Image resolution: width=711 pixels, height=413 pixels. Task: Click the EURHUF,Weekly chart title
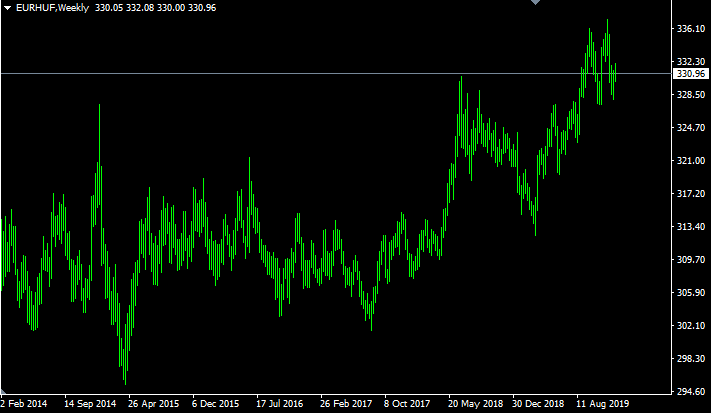(x=52, y=8)
